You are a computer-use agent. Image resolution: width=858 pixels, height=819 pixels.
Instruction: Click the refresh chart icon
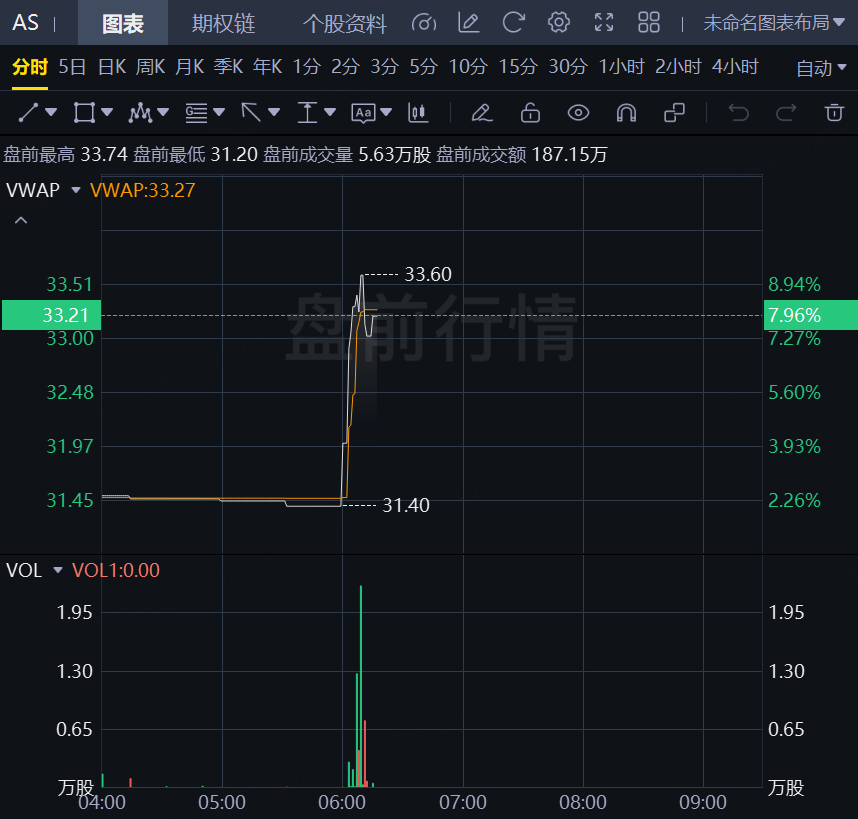[x=513, y=23]
